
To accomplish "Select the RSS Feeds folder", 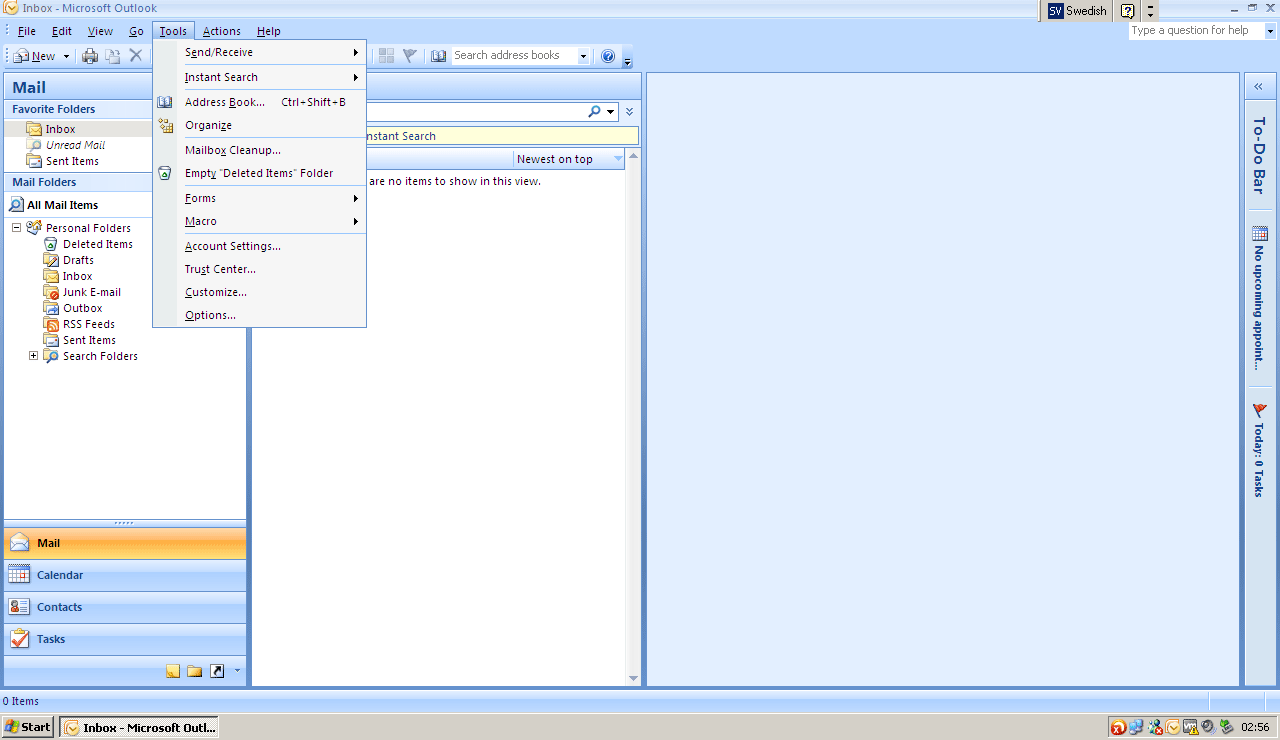I will pos(88,324).
